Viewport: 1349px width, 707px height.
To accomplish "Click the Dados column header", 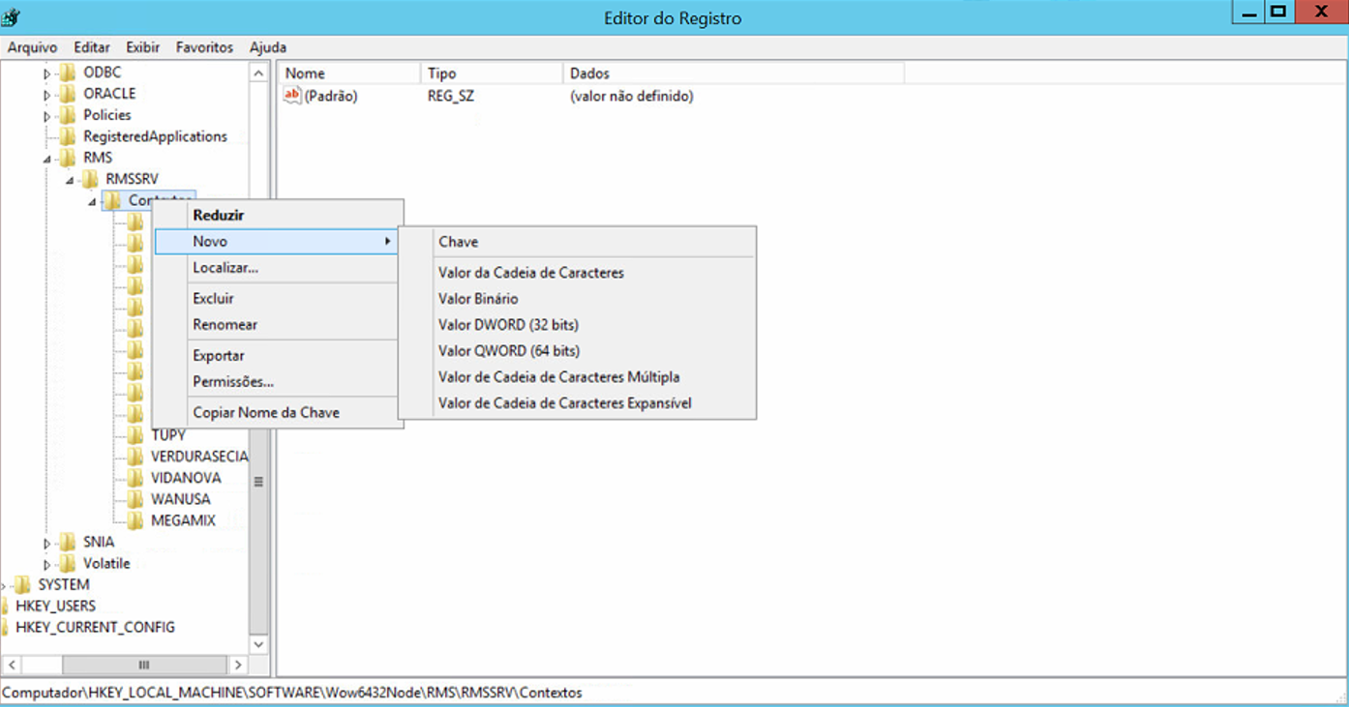I will [x=733, y=73].
